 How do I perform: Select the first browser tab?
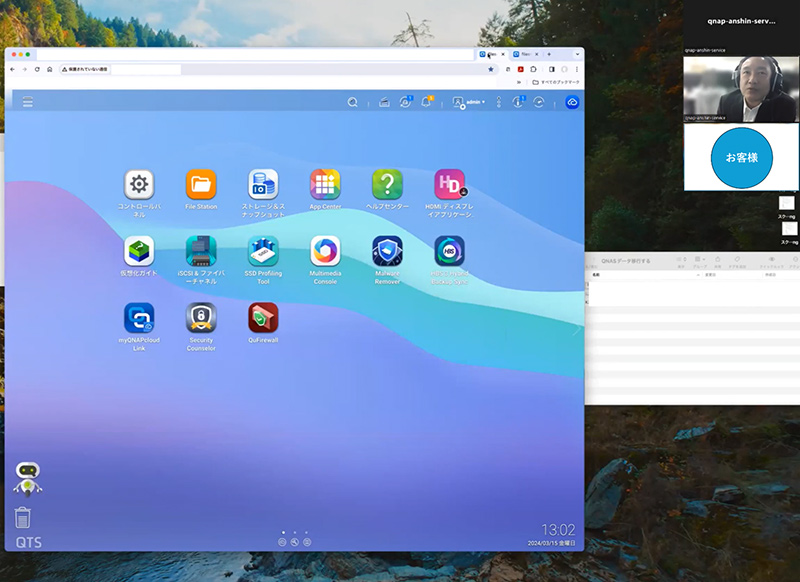(490, 54)
